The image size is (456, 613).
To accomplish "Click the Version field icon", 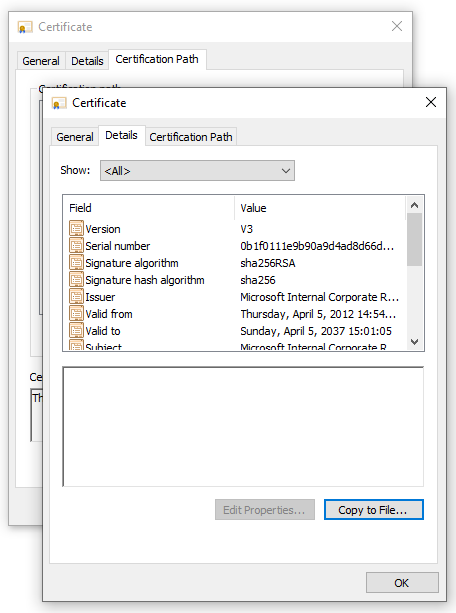I will [76, 228].
